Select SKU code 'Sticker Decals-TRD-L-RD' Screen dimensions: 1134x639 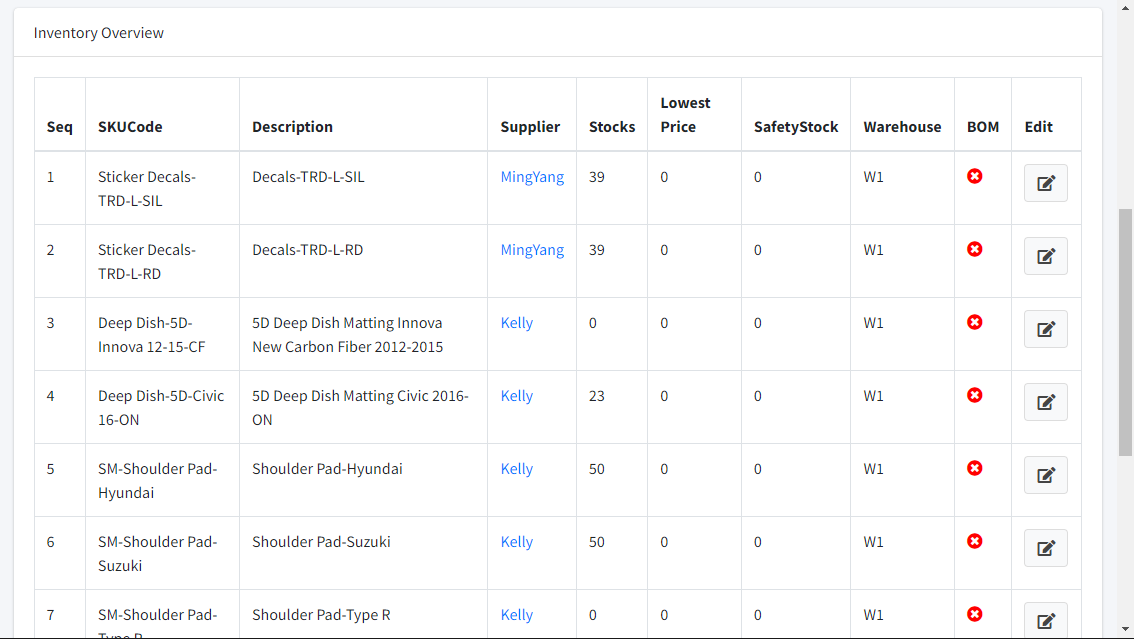147,262
